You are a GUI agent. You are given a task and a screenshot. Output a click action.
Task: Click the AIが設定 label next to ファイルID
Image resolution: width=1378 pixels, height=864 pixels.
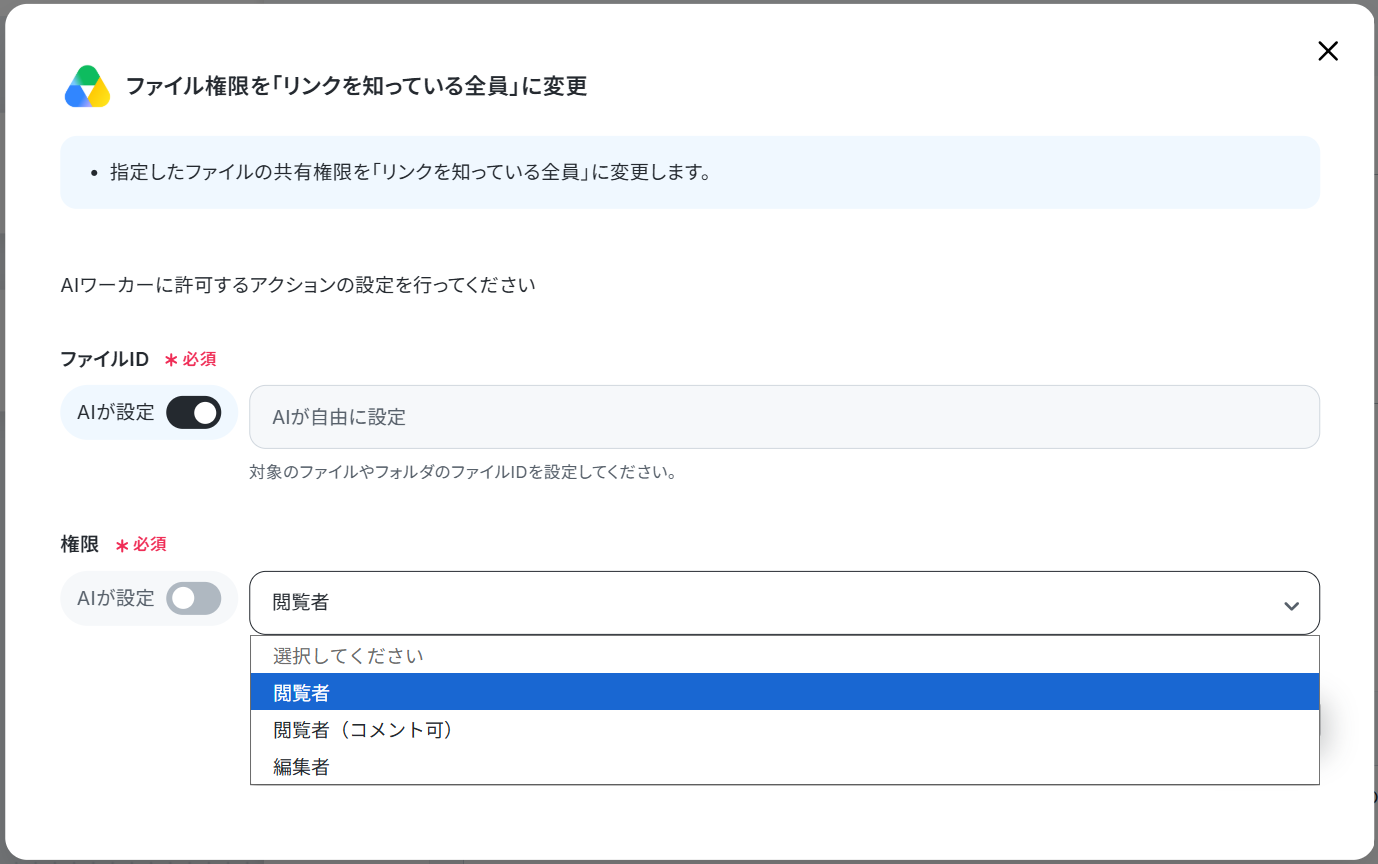(116, 412)
